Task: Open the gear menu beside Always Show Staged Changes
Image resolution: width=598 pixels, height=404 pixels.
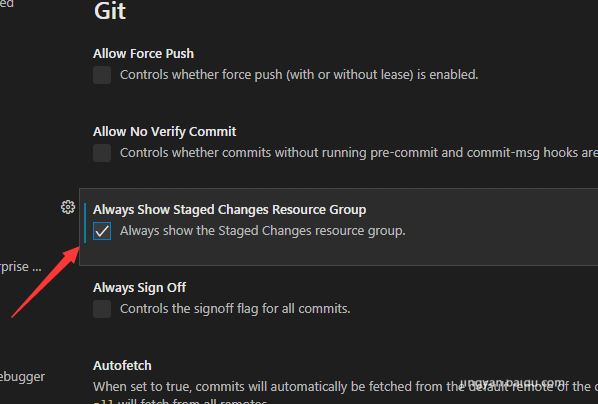Action: (x=68, y=207)
